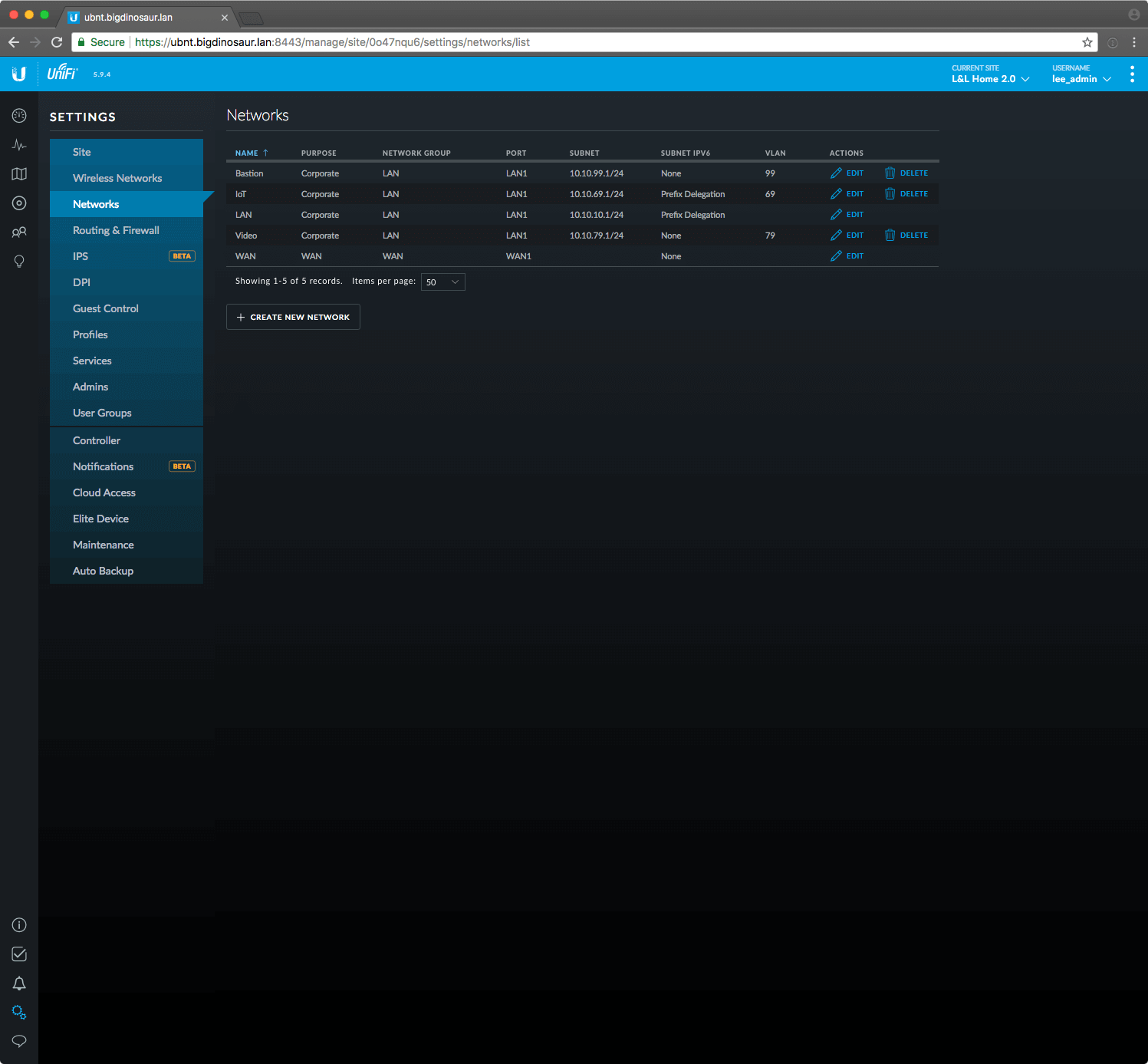Image resolution: width=1148 pixels, height=1064 pixels.
Task: Open the Insights lightbulb icon
Action: [x=19, y=262]
